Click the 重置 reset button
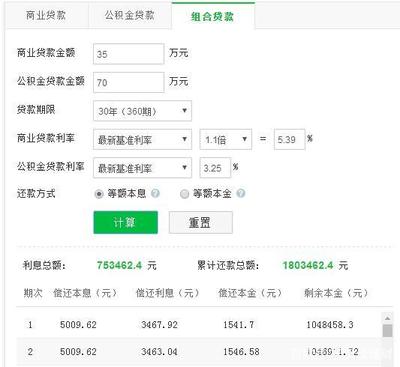This screenshot has width=400, height=367. (x=200, y=222)
